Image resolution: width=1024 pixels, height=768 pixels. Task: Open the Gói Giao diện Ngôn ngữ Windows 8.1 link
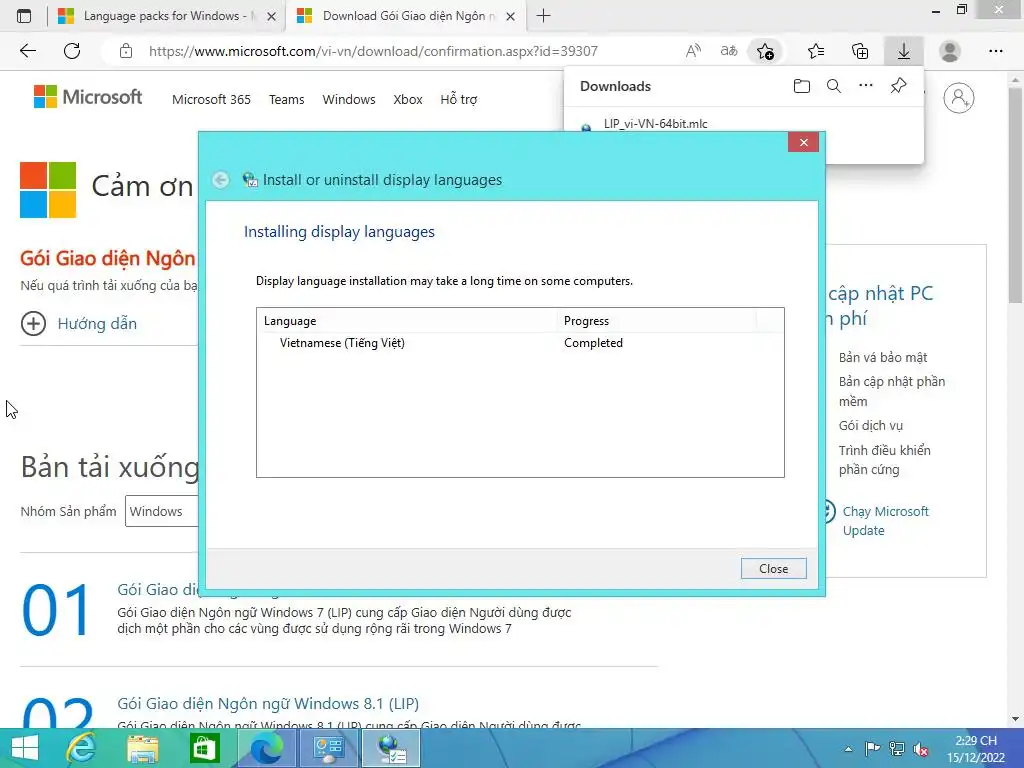[x=268, y=703]
